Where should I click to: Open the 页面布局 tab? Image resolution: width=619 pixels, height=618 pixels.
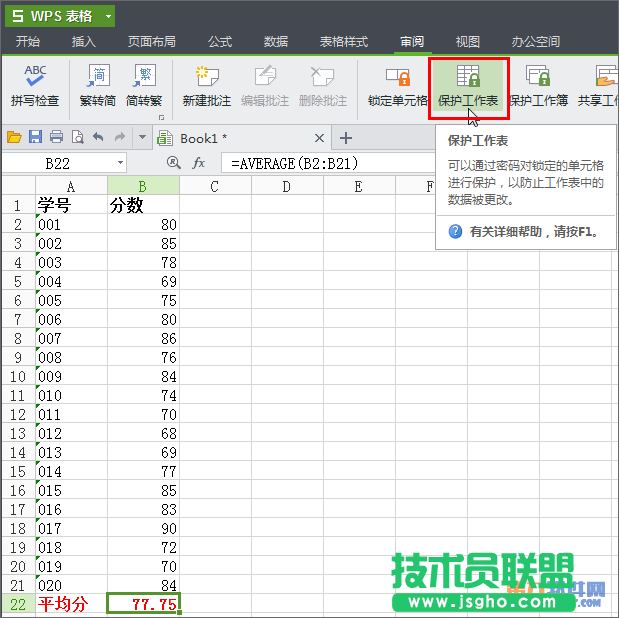(152, 41)
